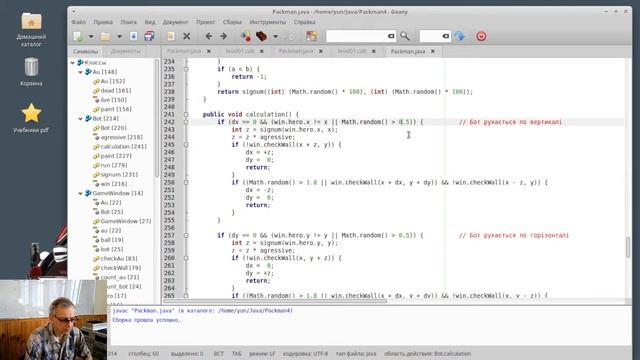The width and height of the screenshot is (640, 360).
Task: Create a new file with the toolbar icon
Action: point(78,36)
